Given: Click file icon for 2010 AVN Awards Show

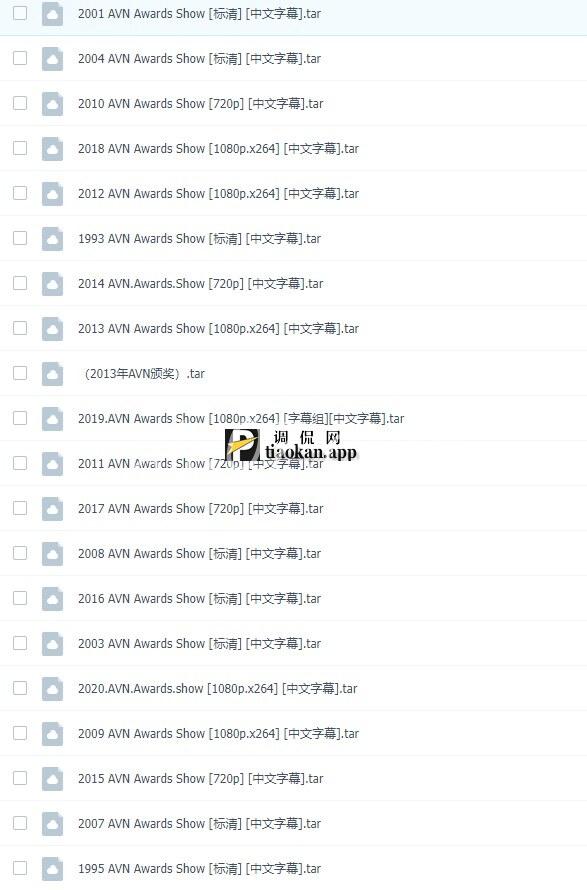Looking at the screenshot, I should point(52,103).
